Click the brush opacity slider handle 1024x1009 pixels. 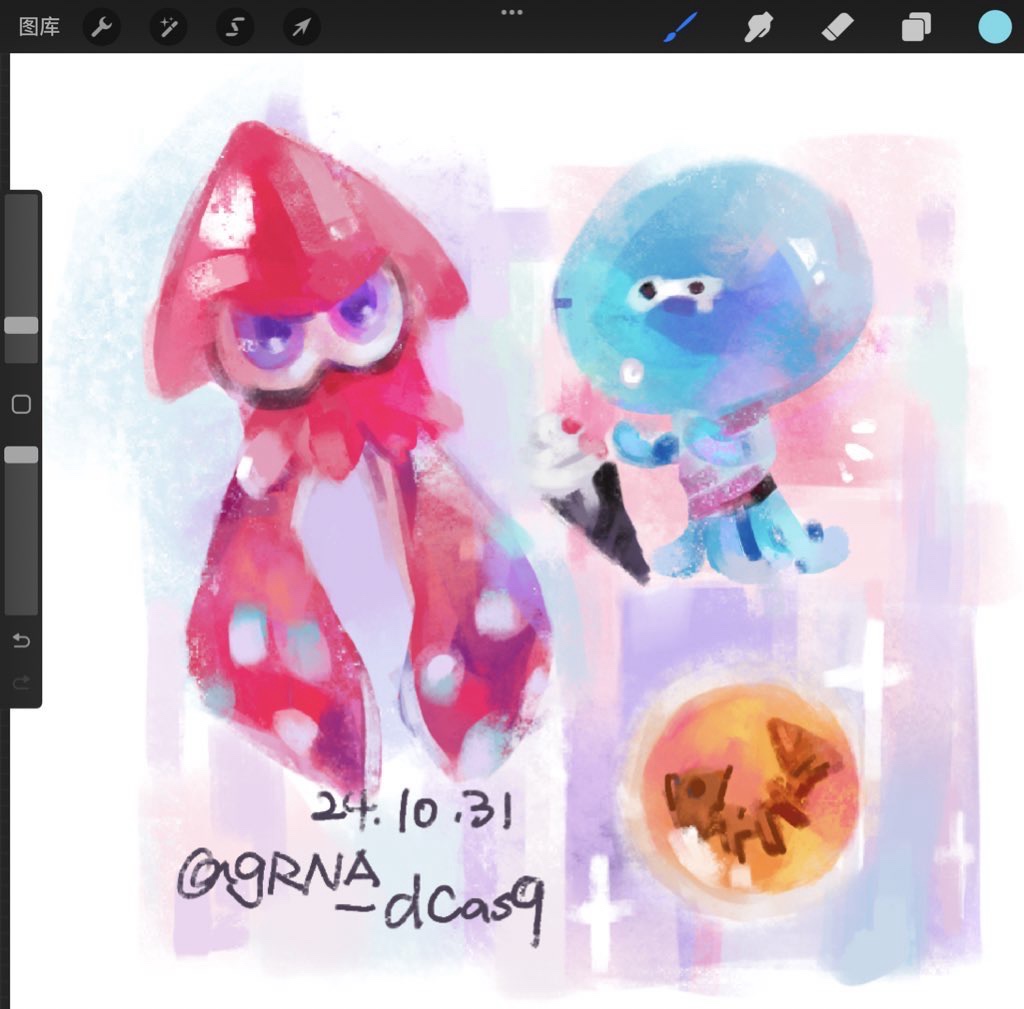(21, 455)
